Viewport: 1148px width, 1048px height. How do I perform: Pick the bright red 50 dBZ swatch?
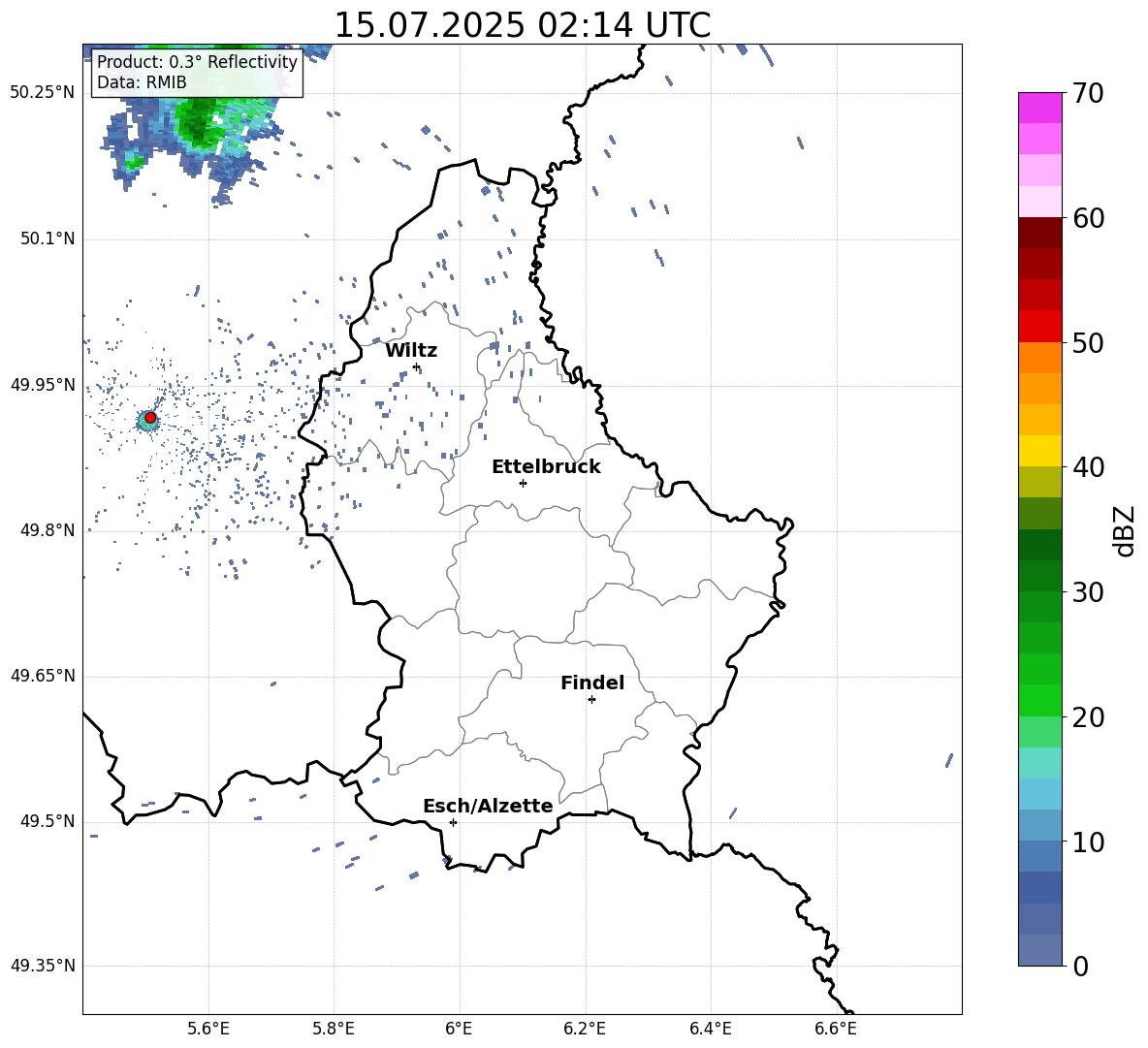click(1040, 327)
